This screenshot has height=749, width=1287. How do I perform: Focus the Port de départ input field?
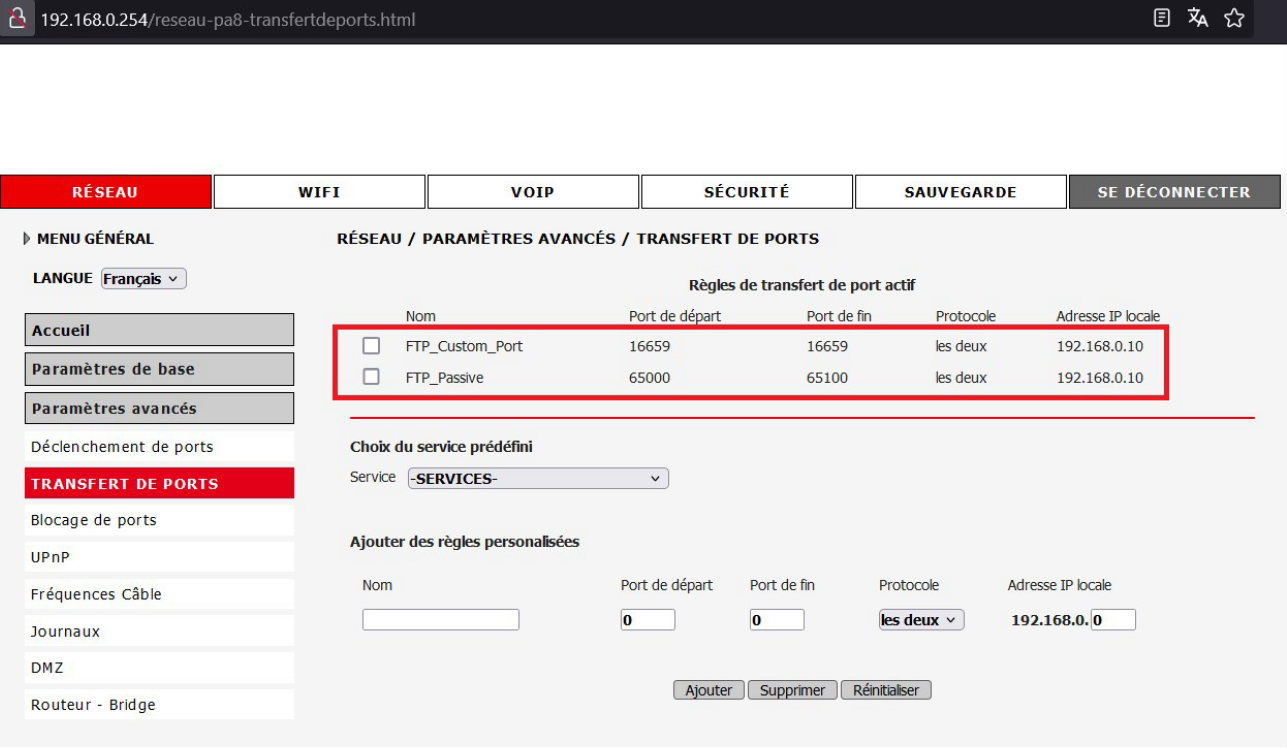click(x=647, y=620)
